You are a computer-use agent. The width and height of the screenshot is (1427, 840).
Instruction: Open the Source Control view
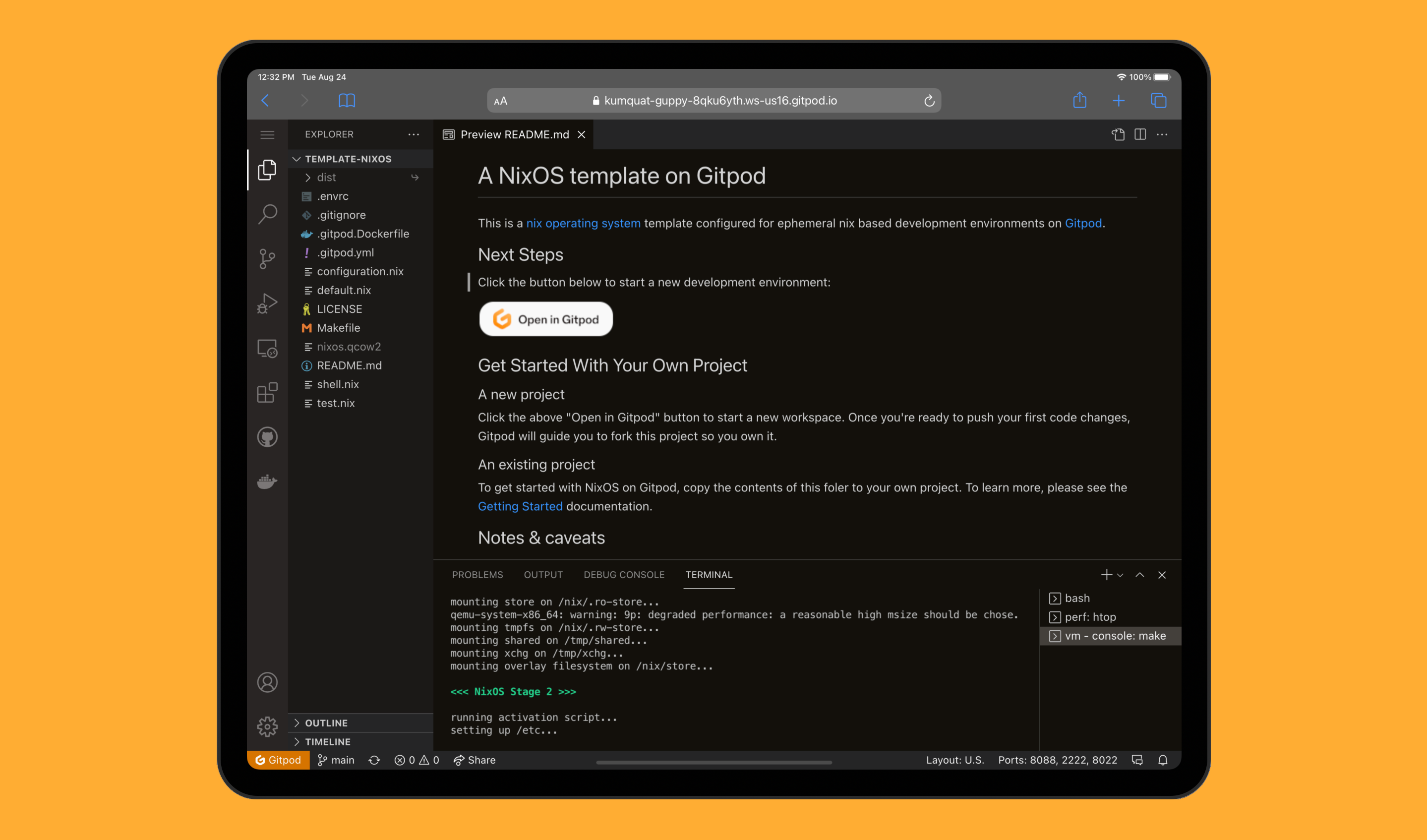pos(267,258)
